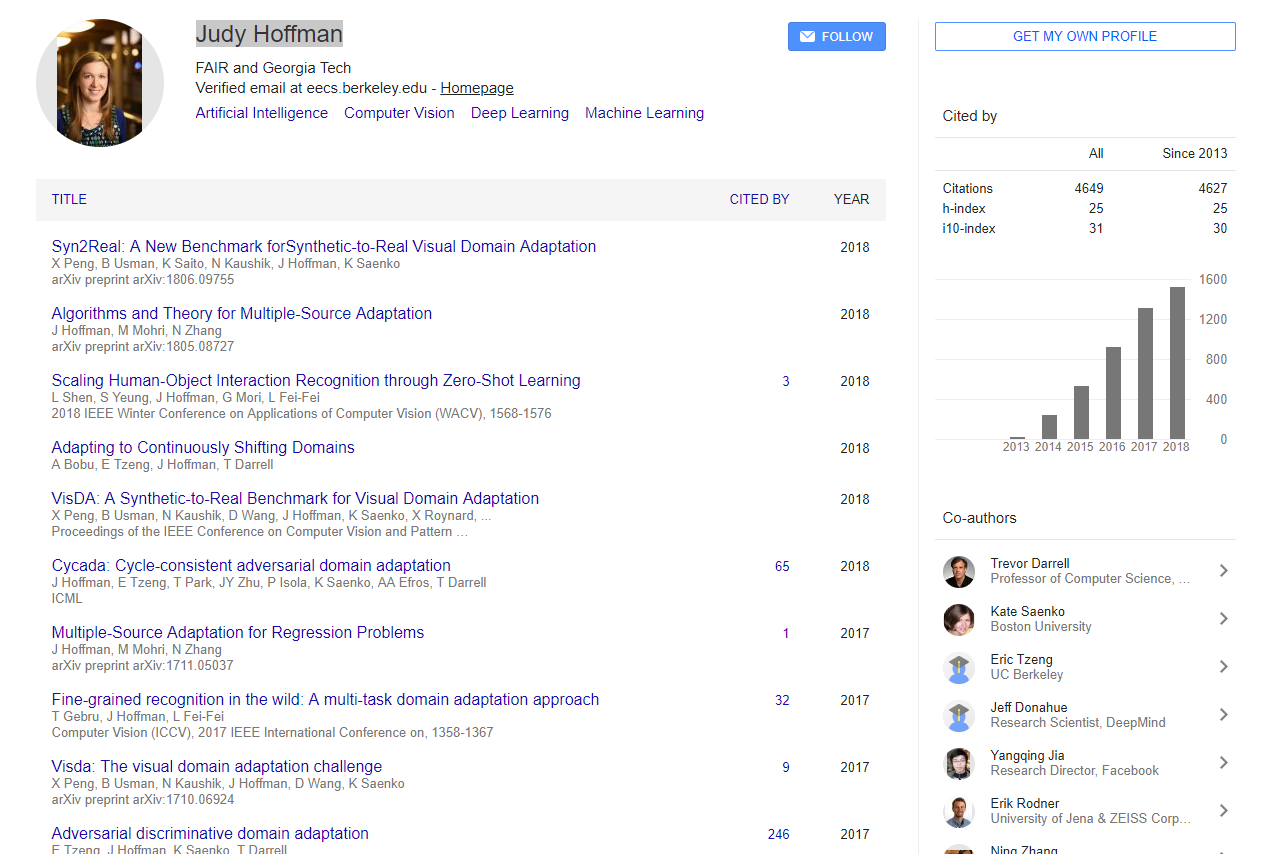
Task: Sort publications by Cited By column
Action: point(759,199)
